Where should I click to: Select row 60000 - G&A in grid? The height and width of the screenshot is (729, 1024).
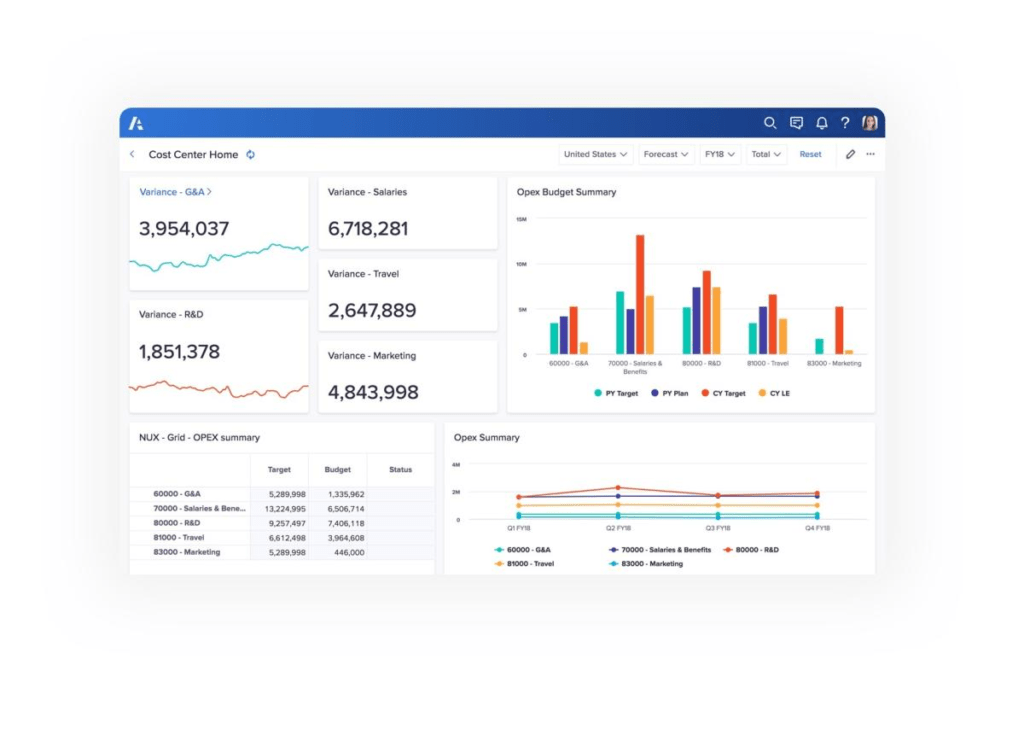point(281,494)
